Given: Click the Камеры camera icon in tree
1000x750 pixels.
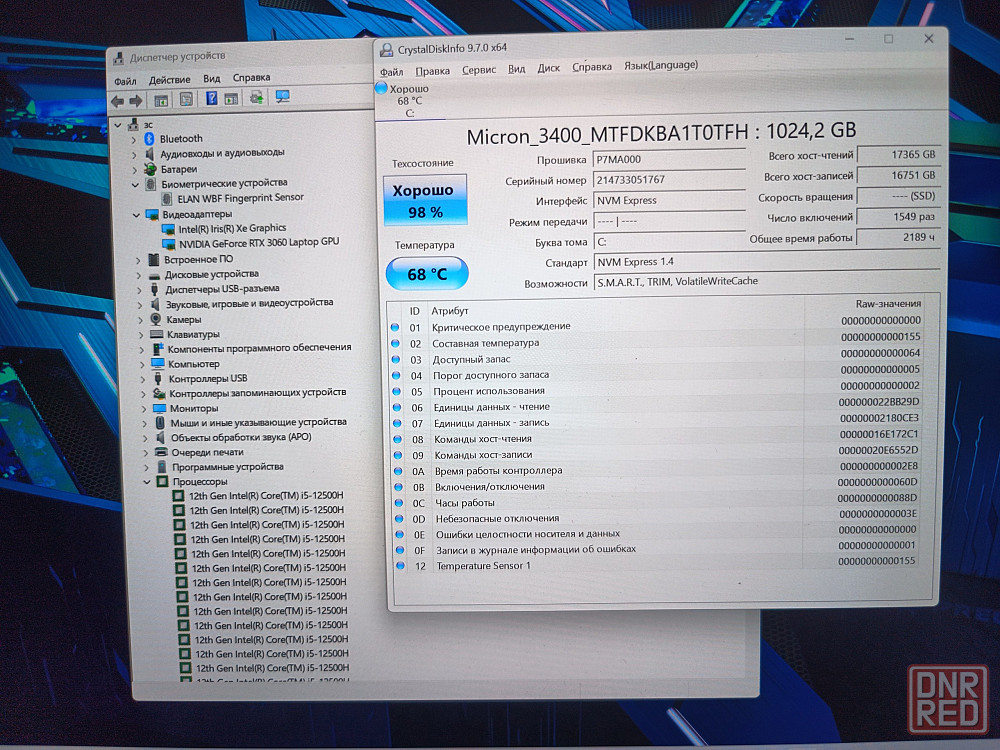Looking at the screenshot, I should [x=156, y=319].
